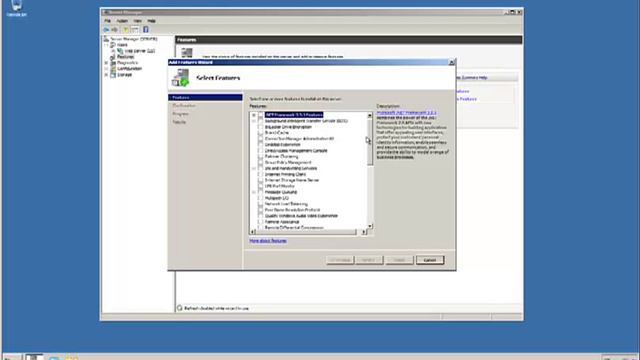Select Features node in Server Manager tree

[126, 57]
